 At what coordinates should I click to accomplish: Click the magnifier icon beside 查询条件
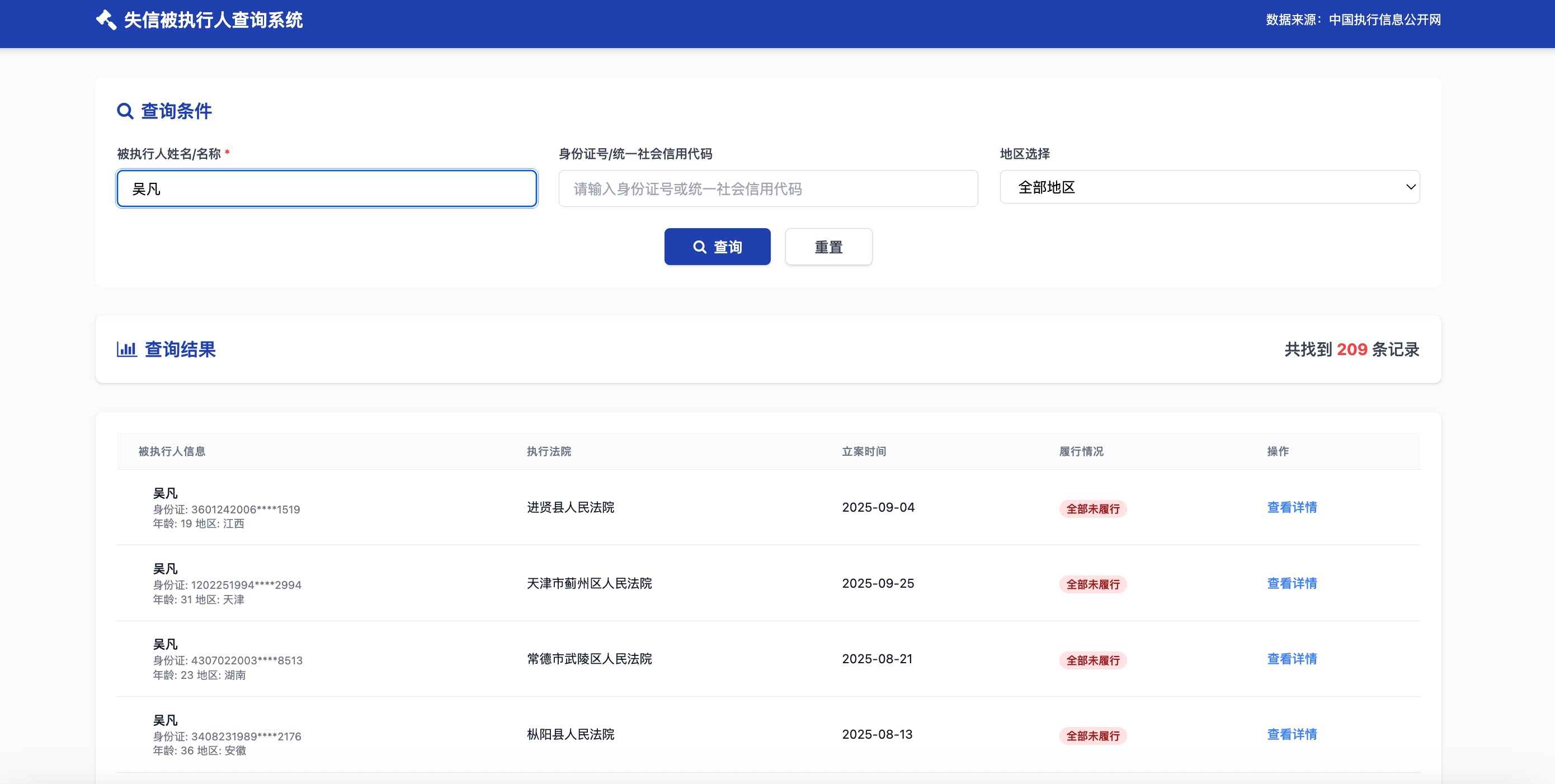click(x=124, y=111)
